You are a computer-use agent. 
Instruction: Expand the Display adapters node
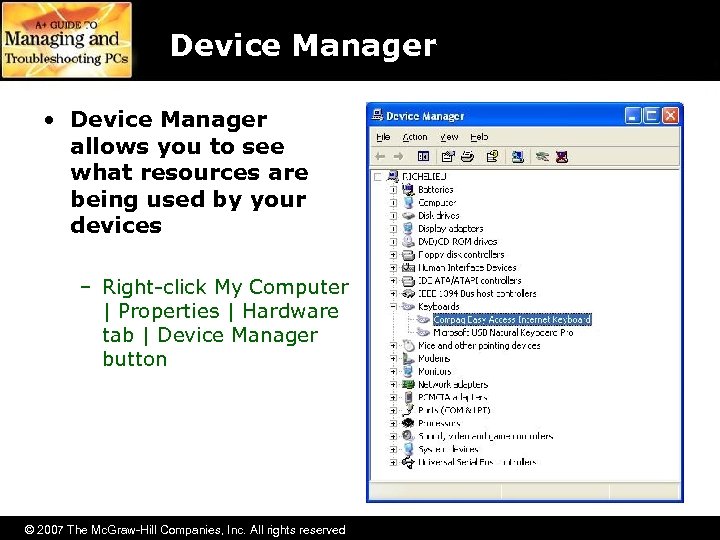pos(394,228)
